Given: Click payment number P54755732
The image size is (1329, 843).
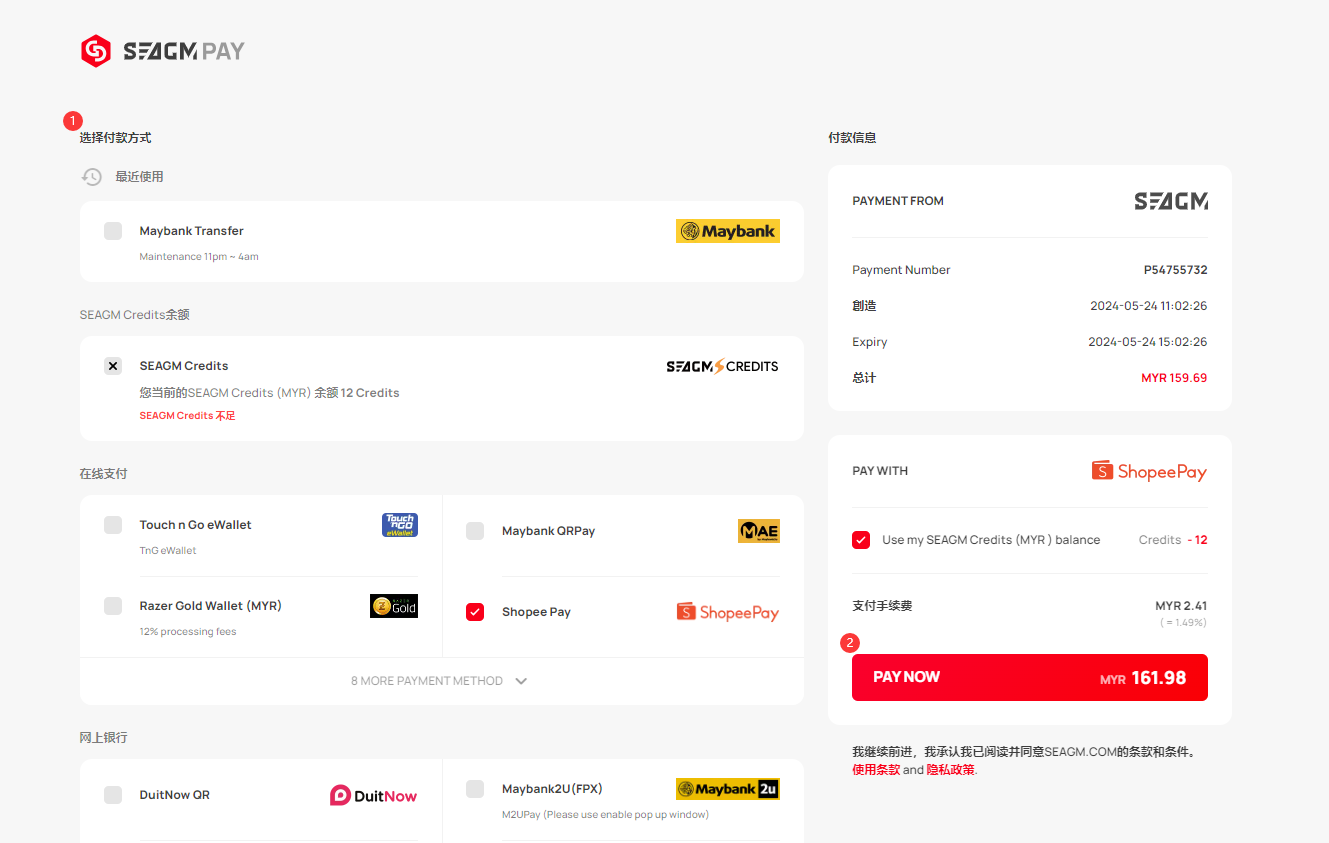Looking at the screenshot, I should coord(1176,270).
